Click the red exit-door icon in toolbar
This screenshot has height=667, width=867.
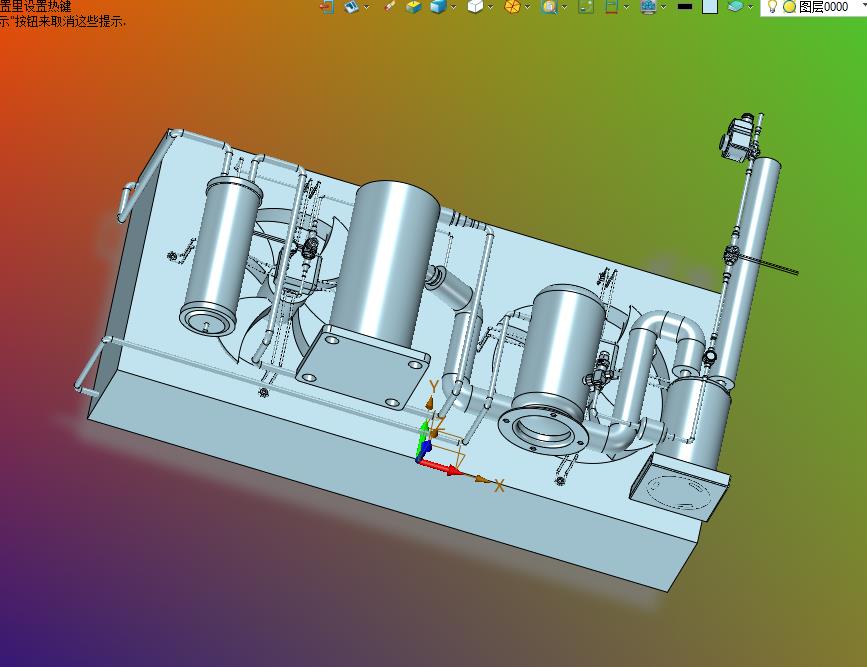coord(327,7)
